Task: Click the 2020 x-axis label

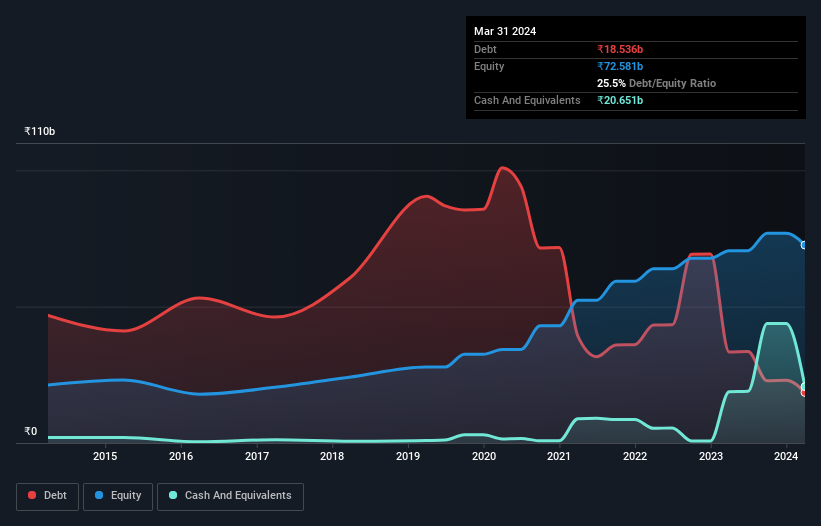Action: point(484,456)
